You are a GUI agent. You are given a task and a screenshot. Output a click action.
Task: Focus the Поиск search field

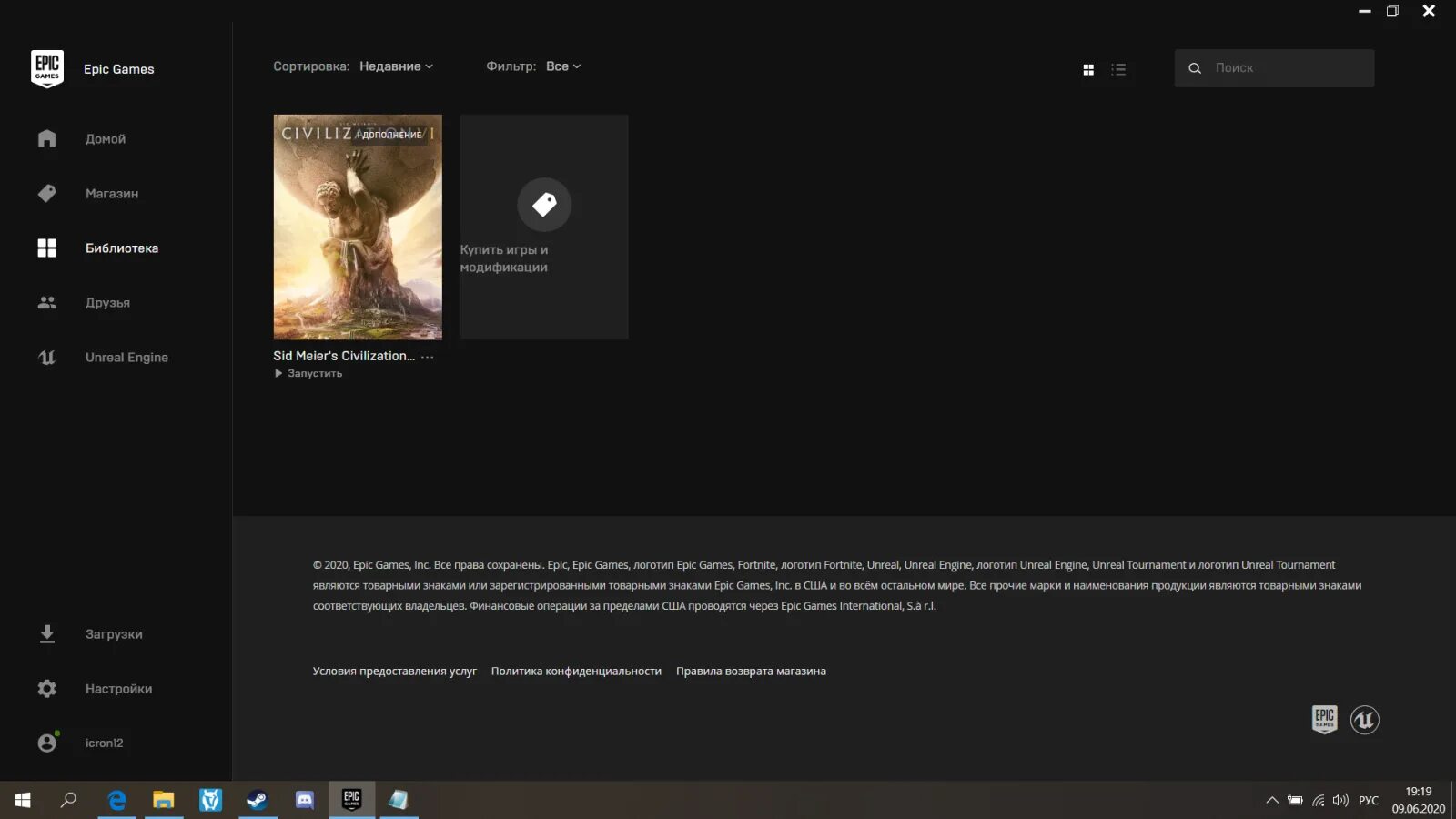point(1274,68)
